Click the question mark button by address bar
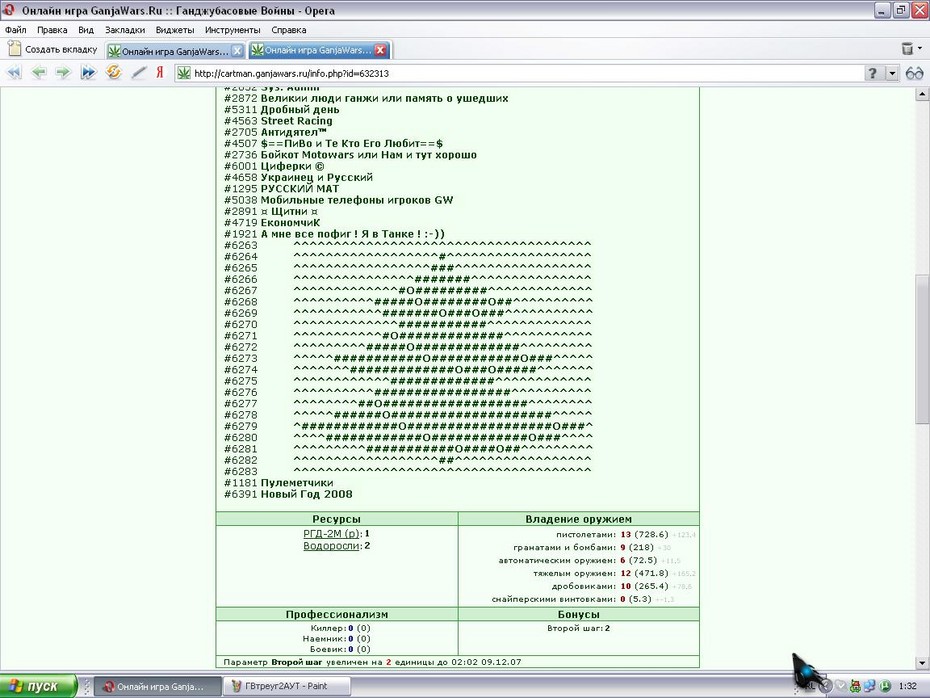930x698 pixels. tap(872, 73)
